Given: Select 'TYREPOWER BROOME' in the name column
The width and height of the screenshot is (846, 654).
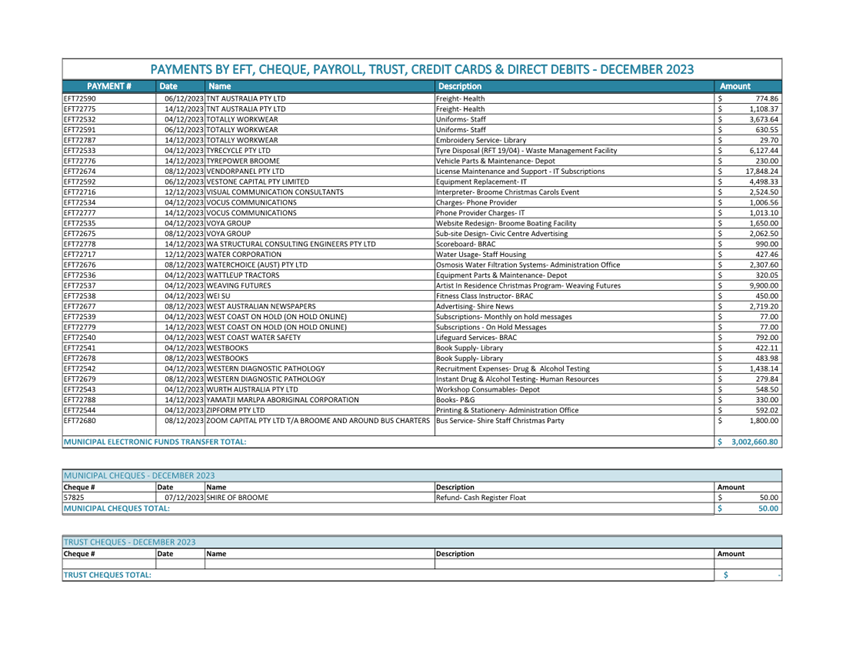Looking at the screenshot, I should click(x=243, y=161).
